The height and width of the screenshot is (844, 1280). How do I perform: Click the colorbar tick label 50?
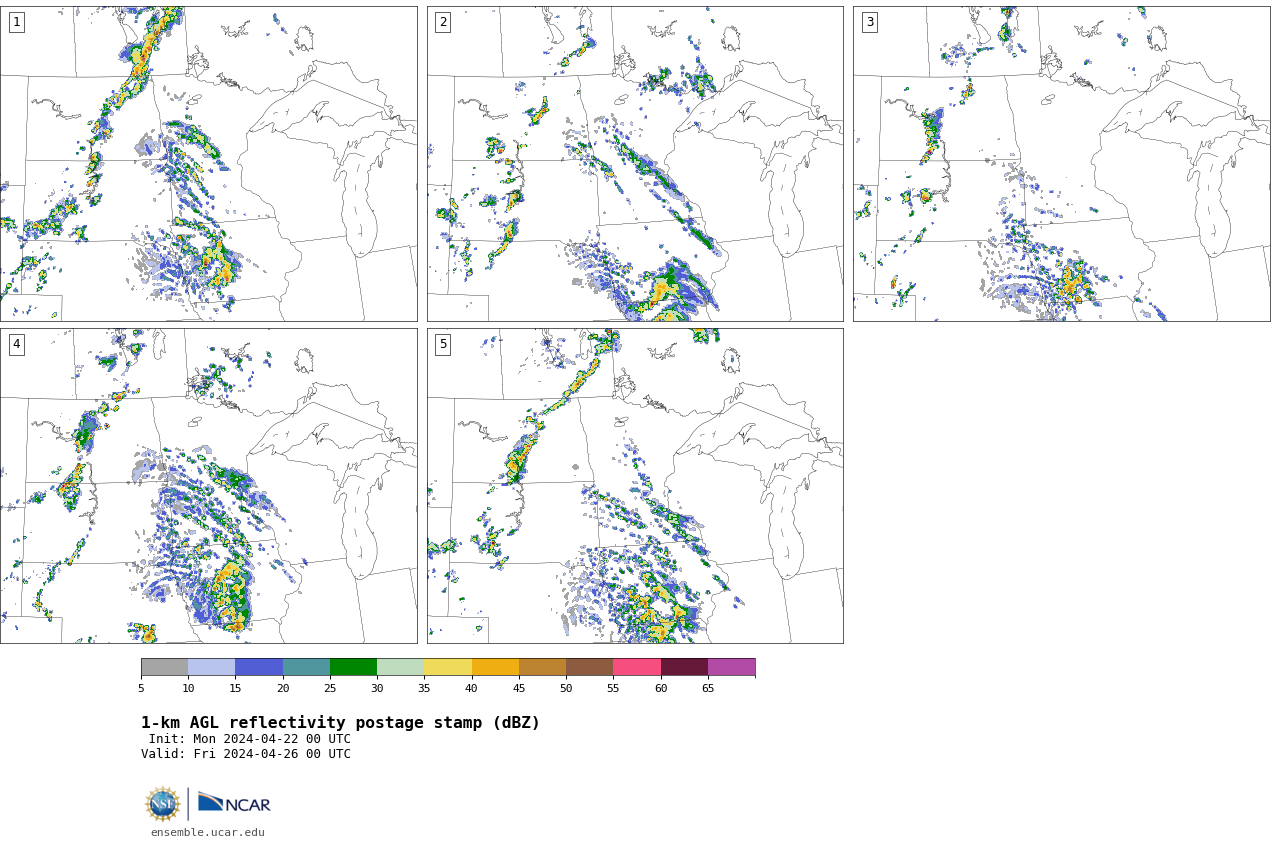click(x=566, y=688)
